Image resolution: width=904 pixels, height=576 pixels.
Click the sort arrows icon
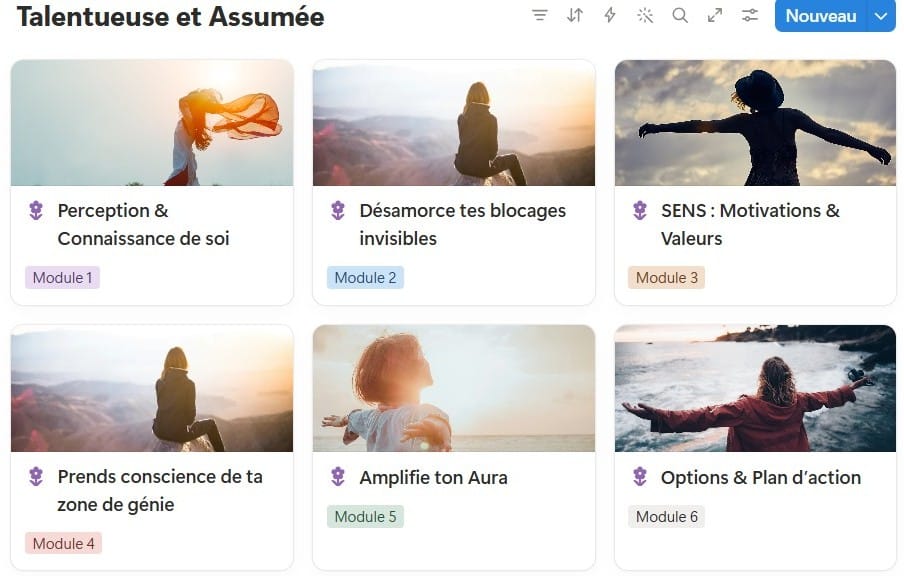point(575,15)
